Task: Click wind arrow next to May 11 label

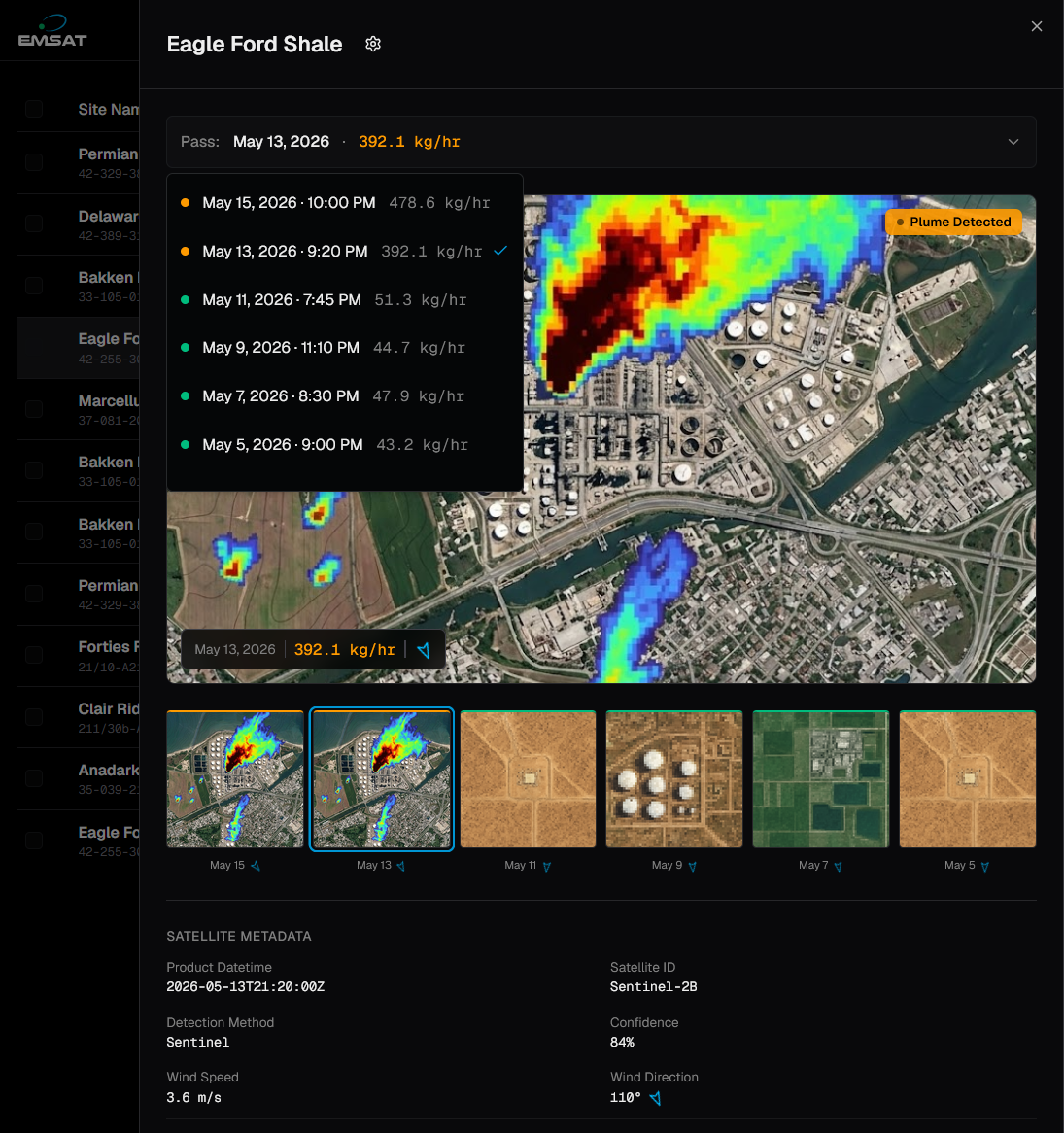Action: pos(547,867)
